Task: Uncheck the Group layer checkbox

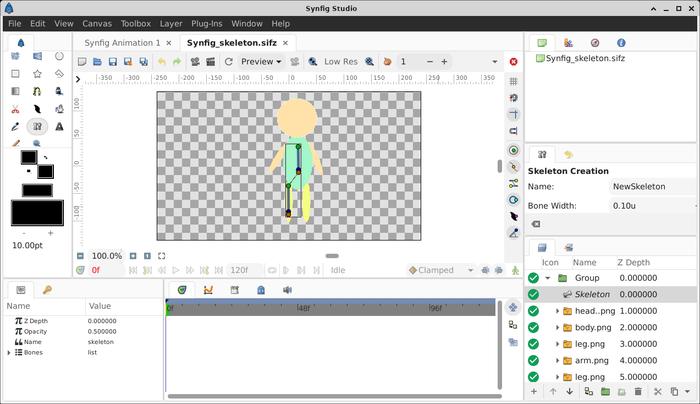Action: [x=533, y=278]
